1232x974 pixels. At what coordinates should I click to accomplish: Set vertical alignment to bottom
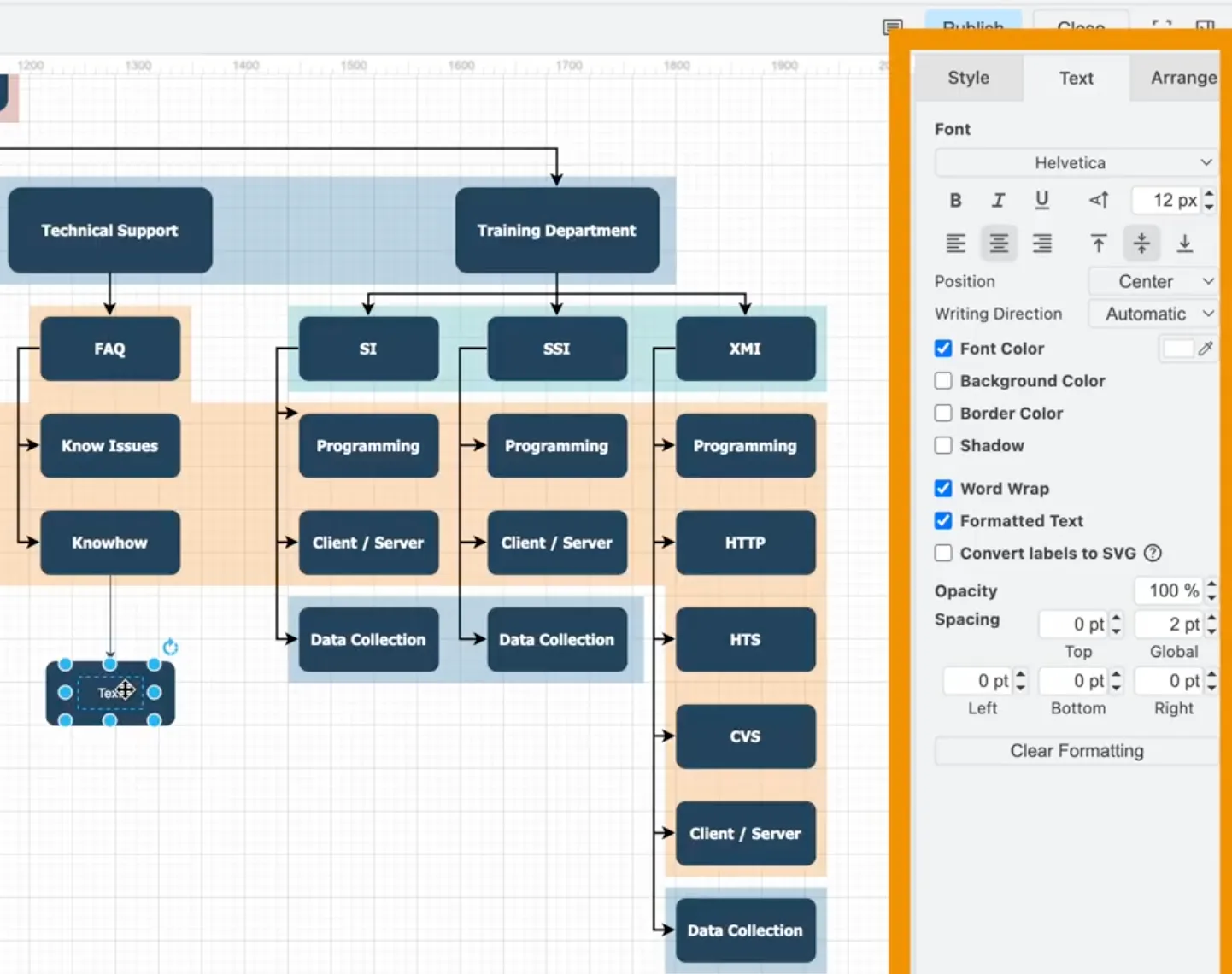(x=1184, y=243)
